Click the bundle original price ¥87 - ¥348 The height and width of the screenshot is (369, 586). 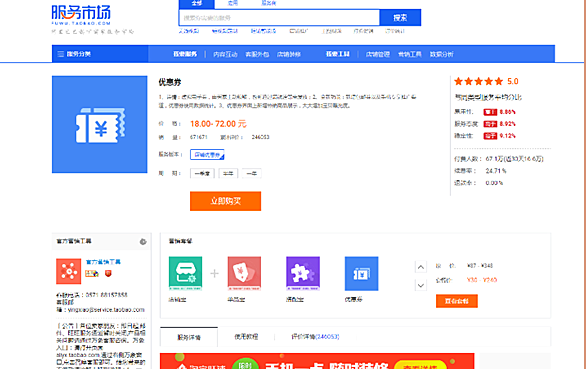tap(480, 266)
